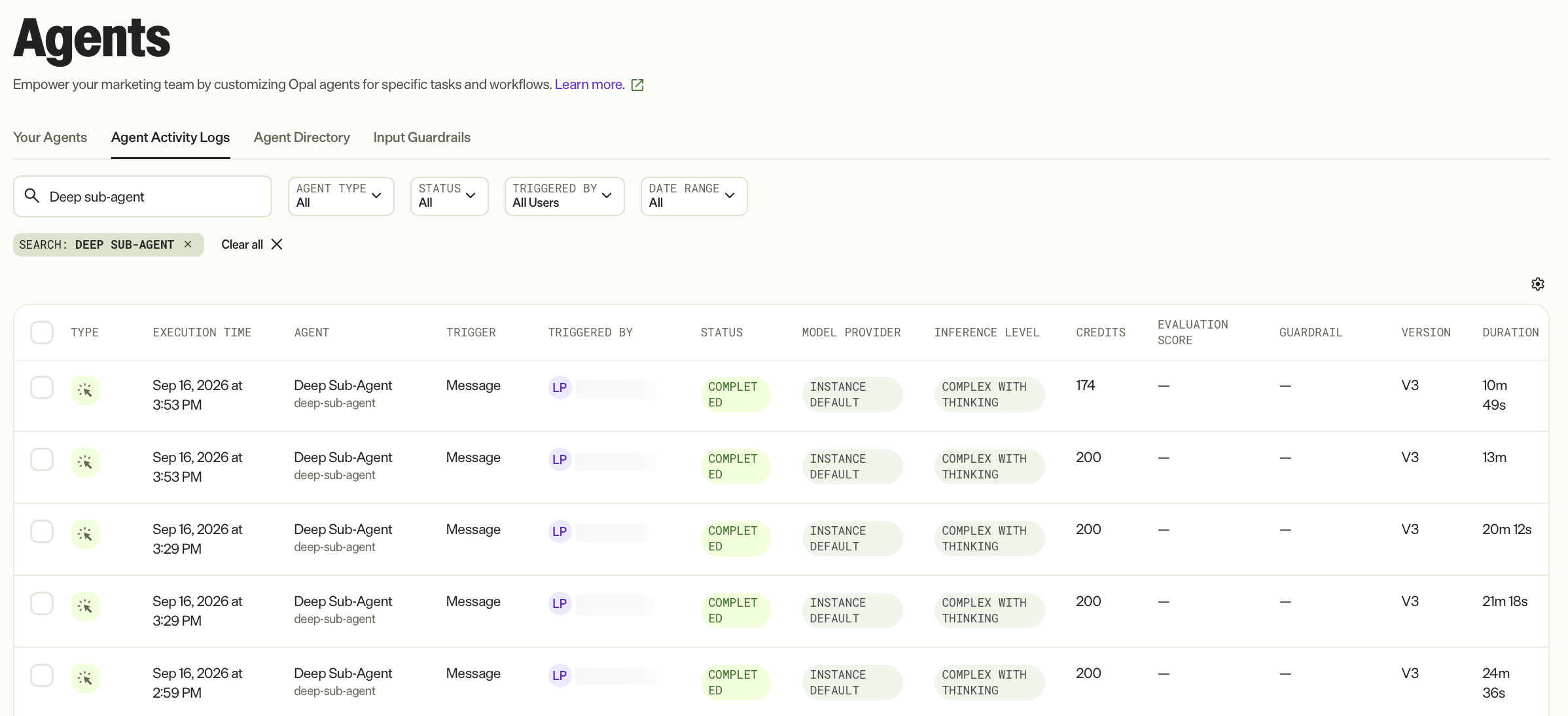Click LP avatar in 13m duration row
Screen dimensions: 1568x716
point(560,459)
